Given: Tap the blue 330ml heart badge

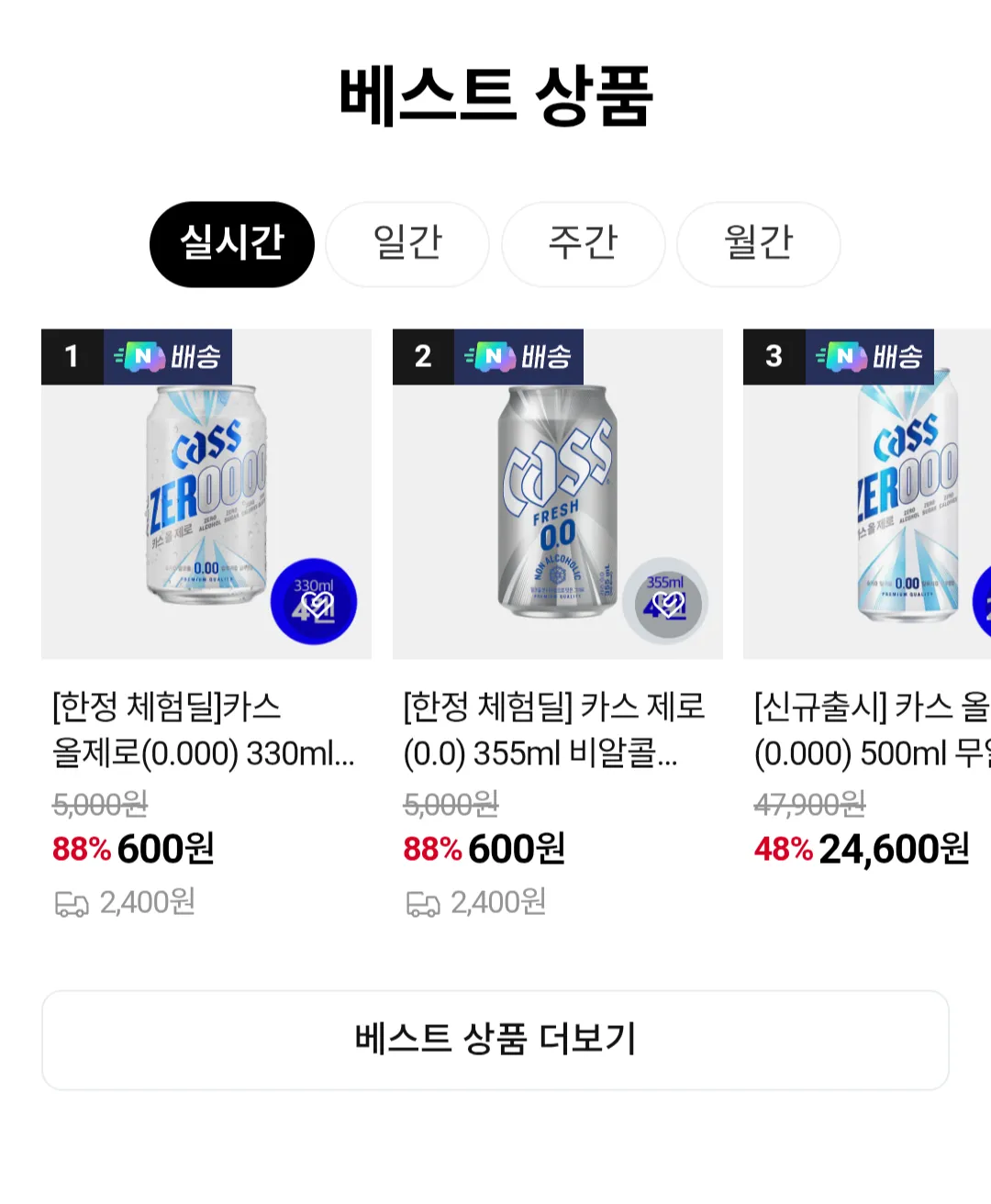Looking at the screenshot, I should pos(314,601).
